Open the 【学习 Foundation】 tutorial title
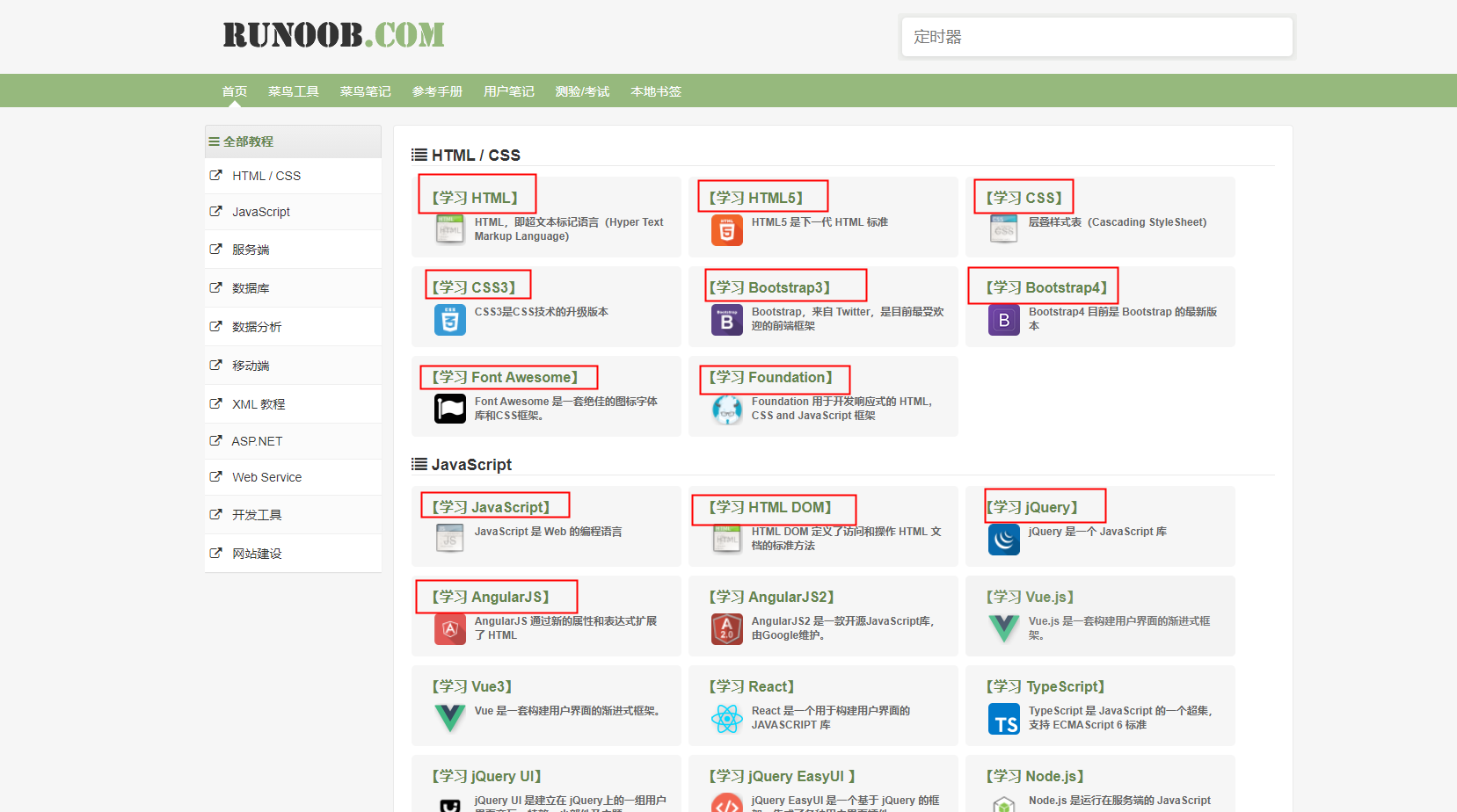This screenshot has height=812, width=1457. click(x=770, y=377)
